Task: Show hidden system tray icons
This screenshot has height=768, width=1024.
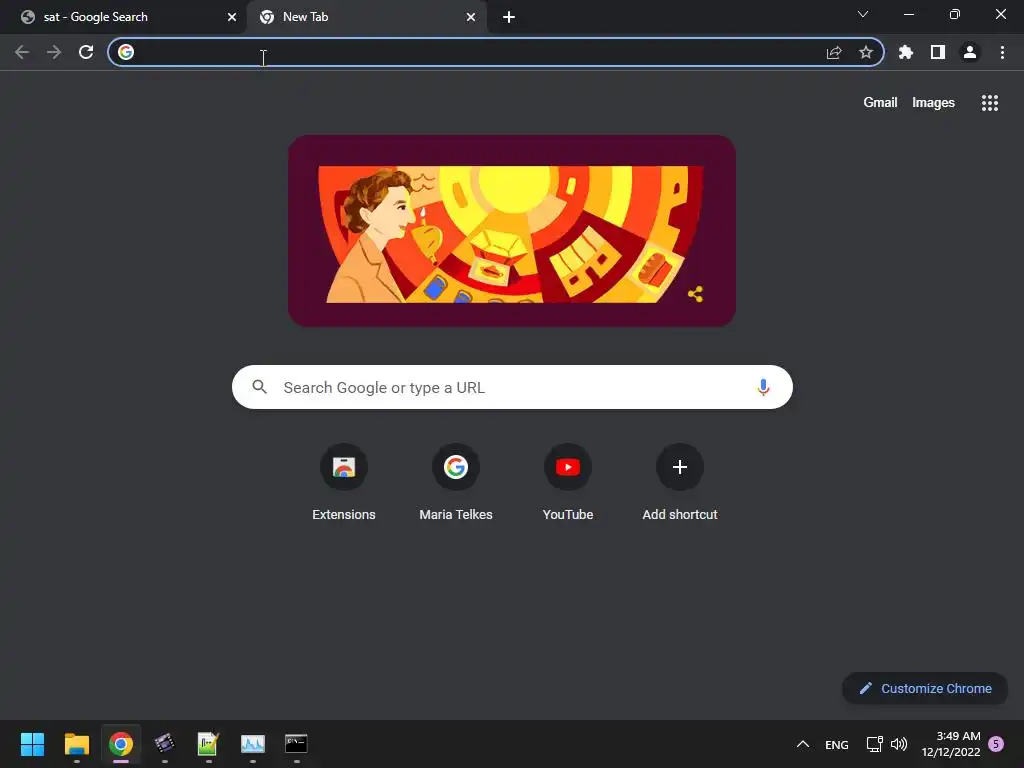Action: 803,744
